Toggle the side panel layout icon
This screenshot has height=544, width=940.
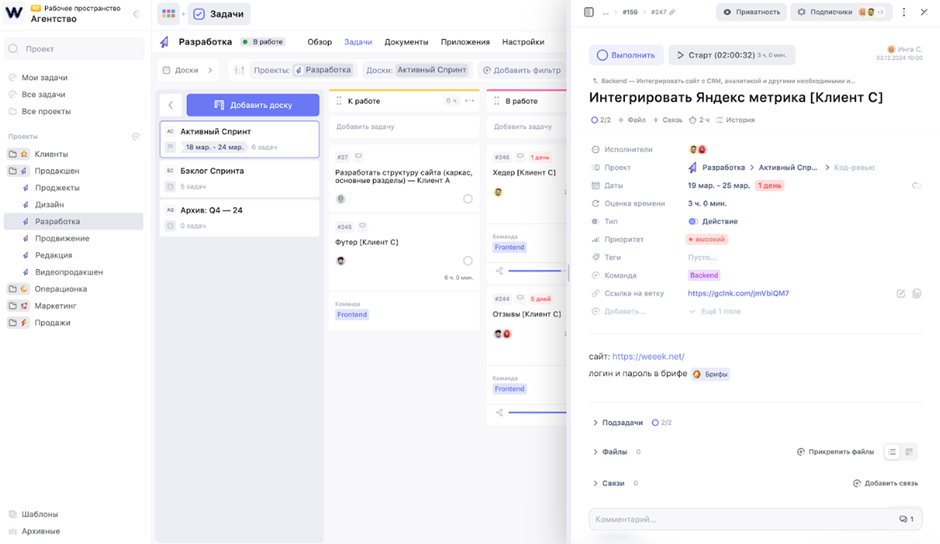[x=588, y=12]
